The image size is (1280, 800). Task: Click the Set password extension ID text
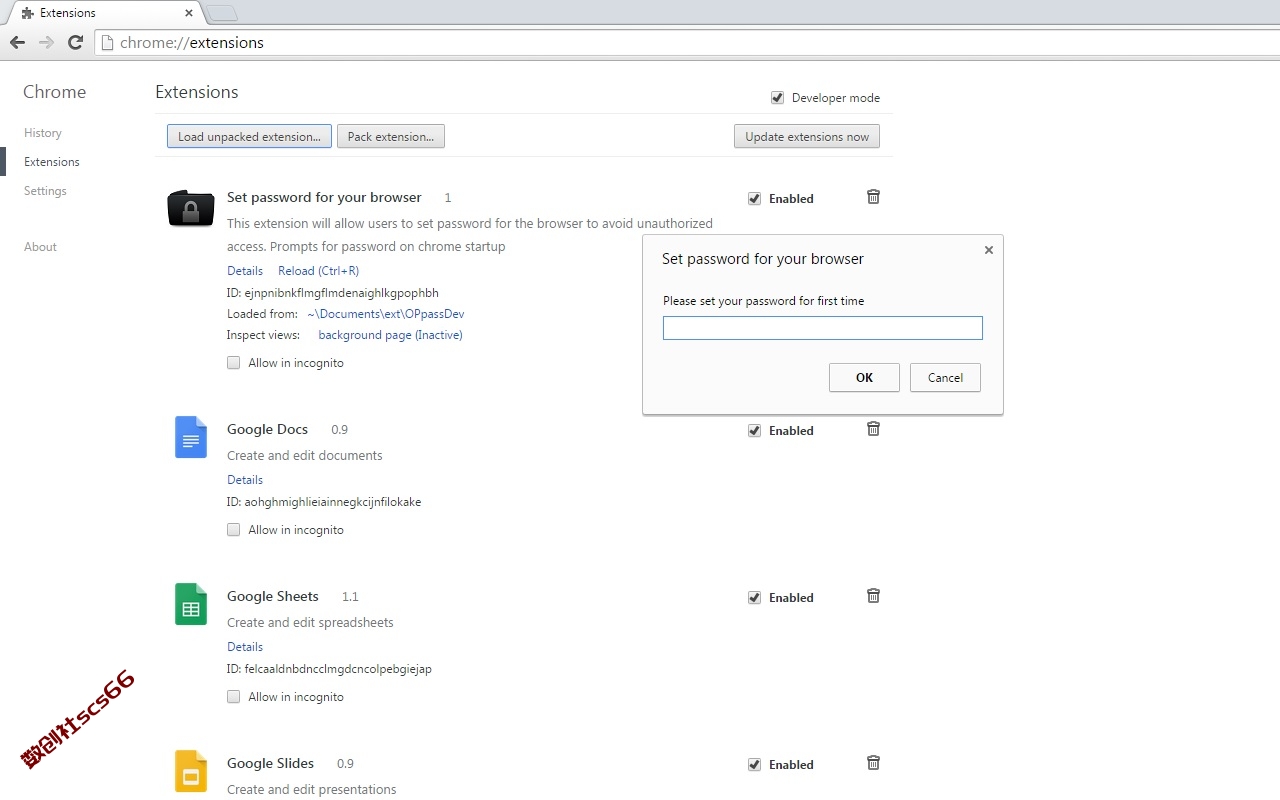[x=333, y=293]
